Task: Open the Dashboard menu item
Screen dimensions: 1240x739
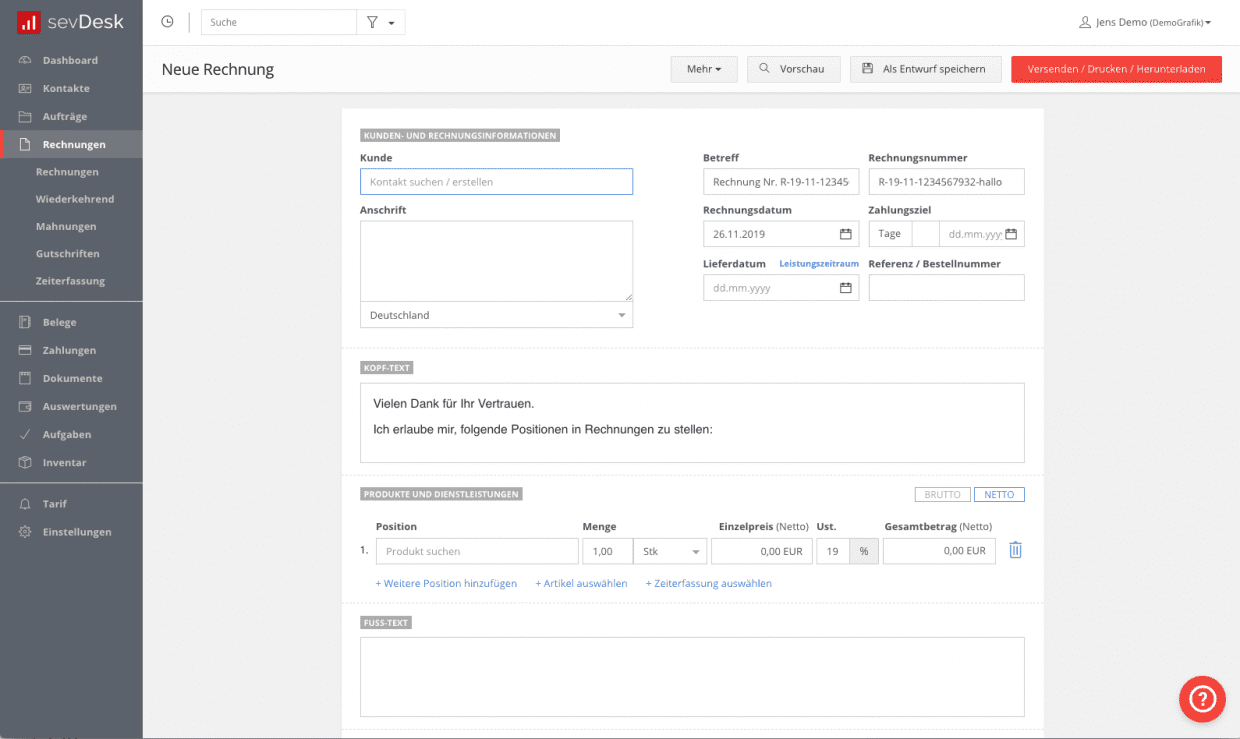Action: (x=71, y=61)
